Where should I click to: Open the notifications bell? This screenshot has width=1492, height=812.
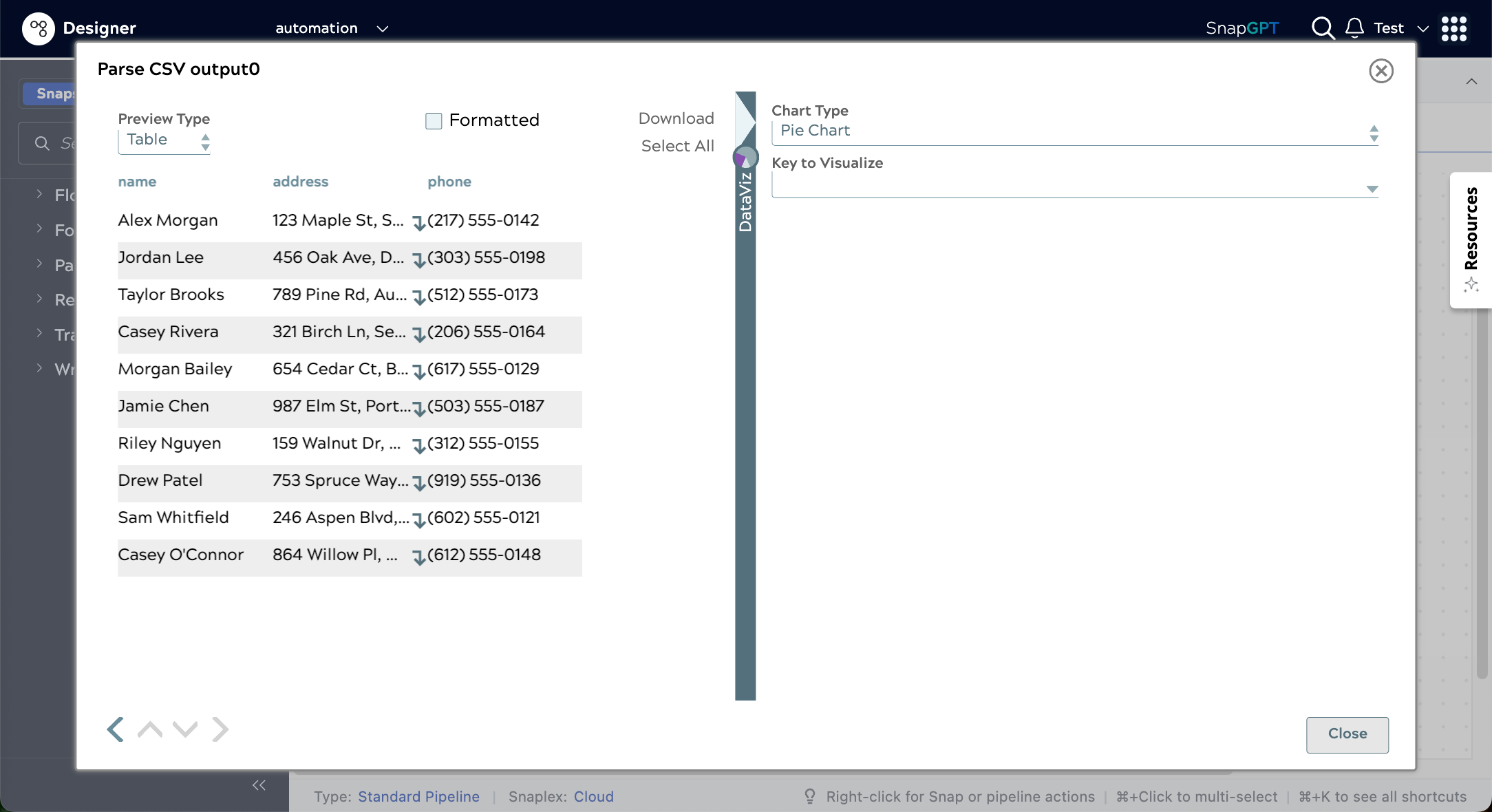coord(1354,28)
